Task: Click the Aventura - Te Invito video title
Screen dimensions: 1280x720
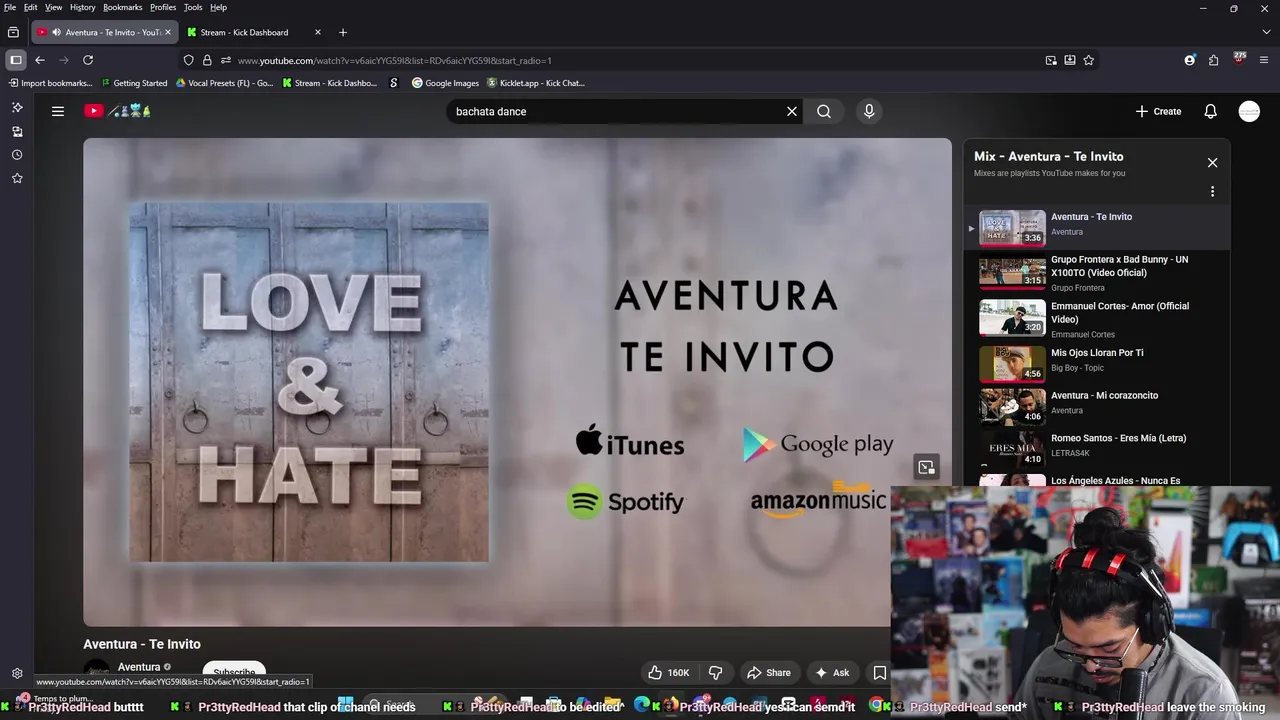Action: pos(142,644)
